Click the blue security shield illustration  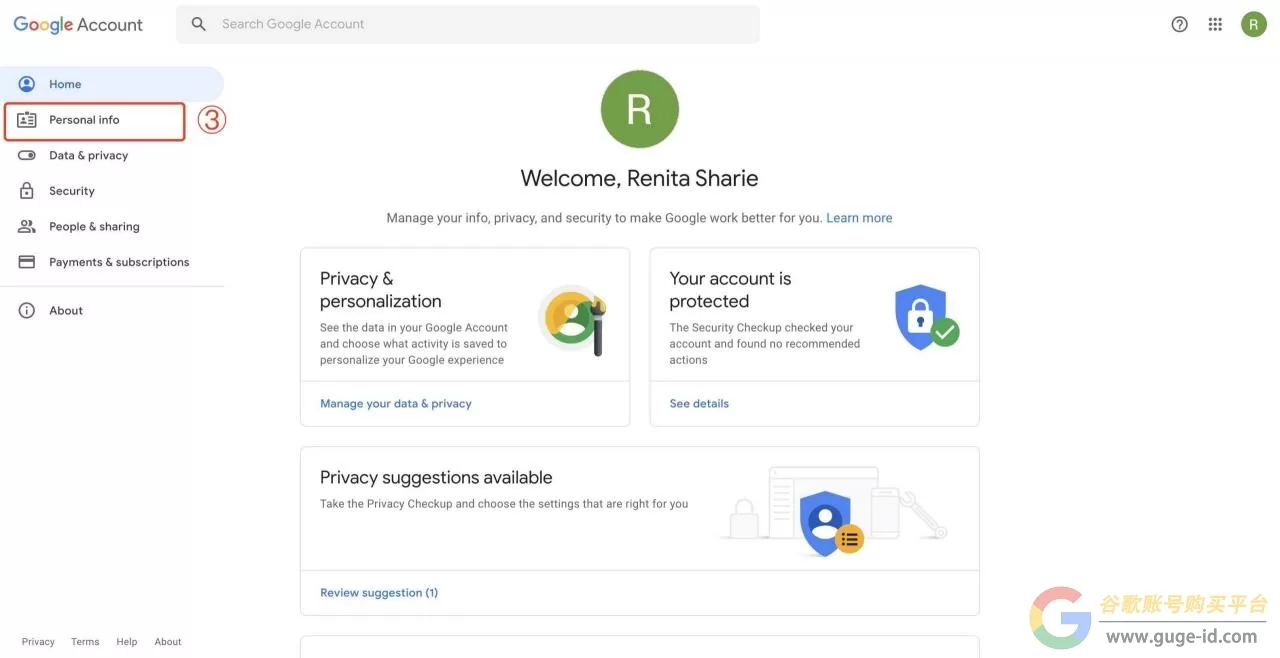point(926,318)
